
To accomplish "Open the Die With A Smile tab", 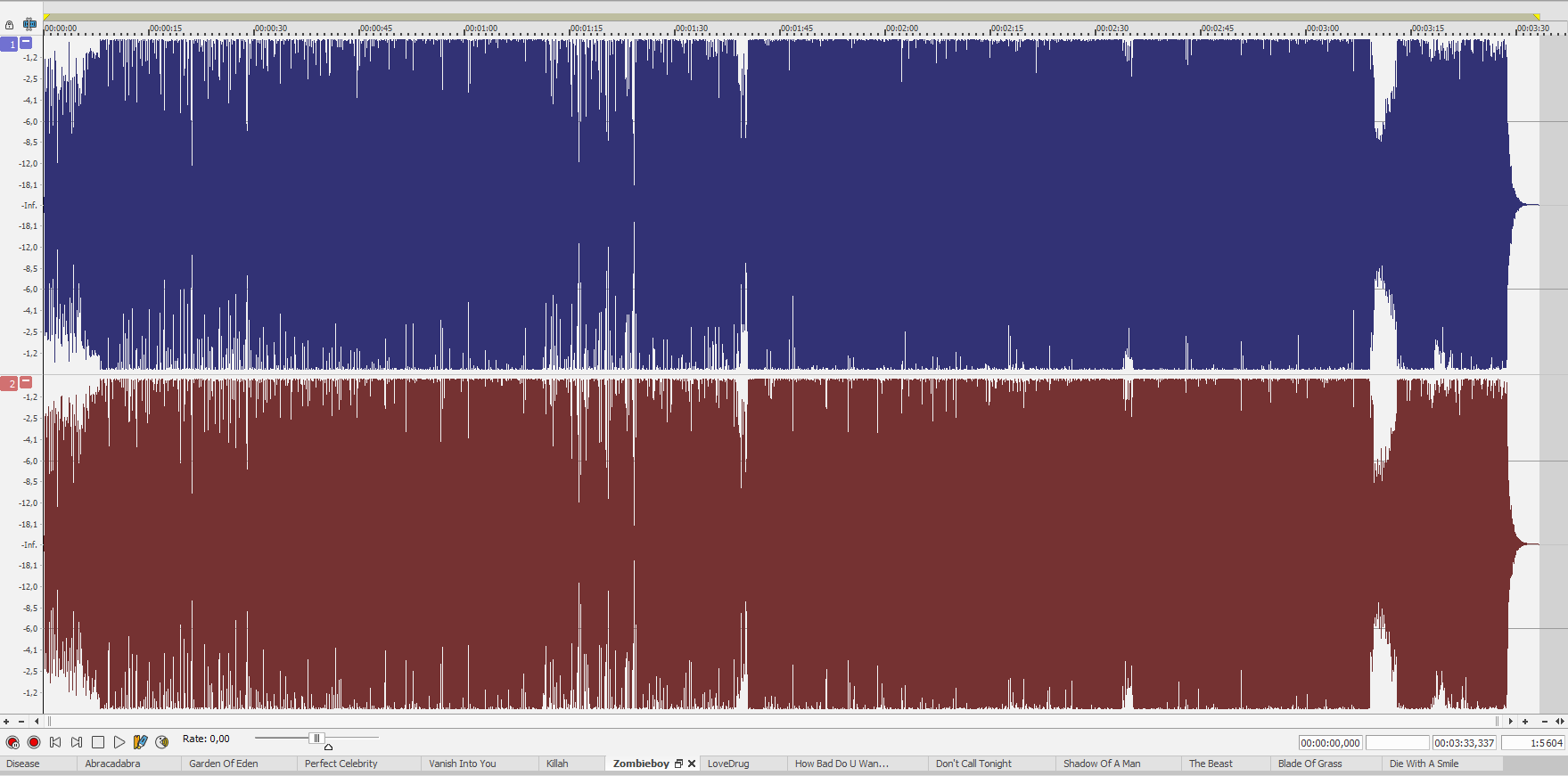I will tap(1424, 764).
